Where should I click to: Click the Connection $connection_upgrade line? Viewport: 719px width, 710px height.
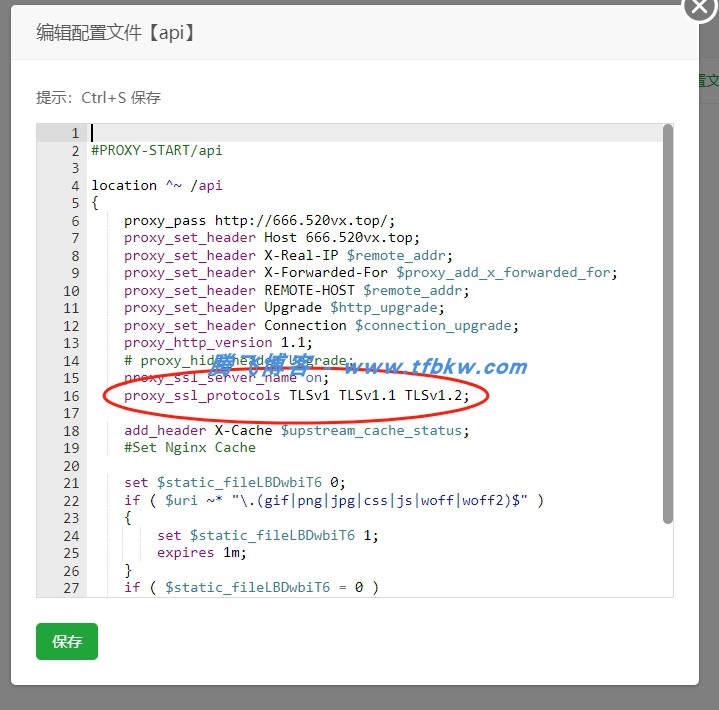[x=321, y=326]
